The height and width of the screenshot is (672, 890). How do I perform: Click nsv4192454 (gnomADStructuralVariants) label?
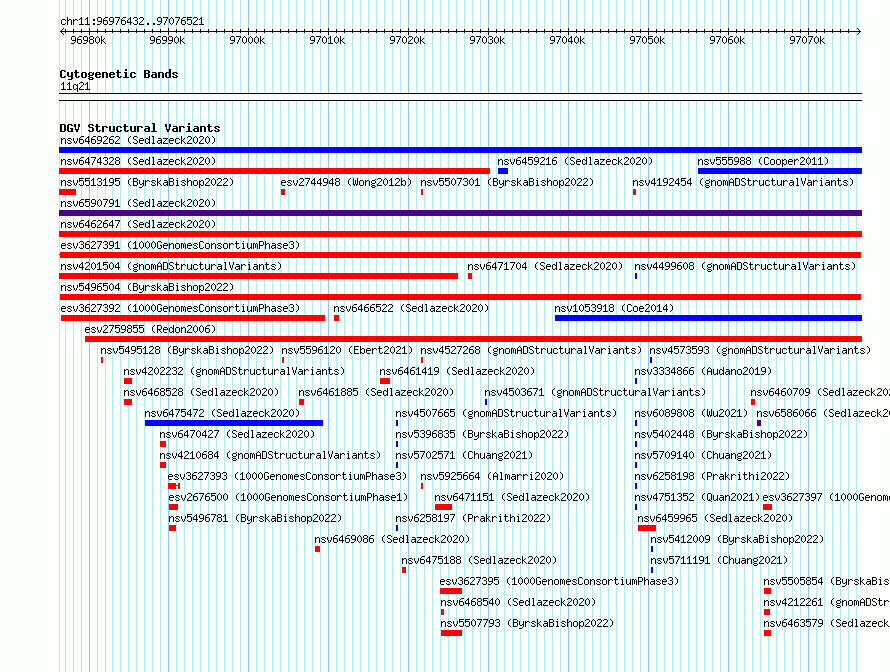(743, 182)
